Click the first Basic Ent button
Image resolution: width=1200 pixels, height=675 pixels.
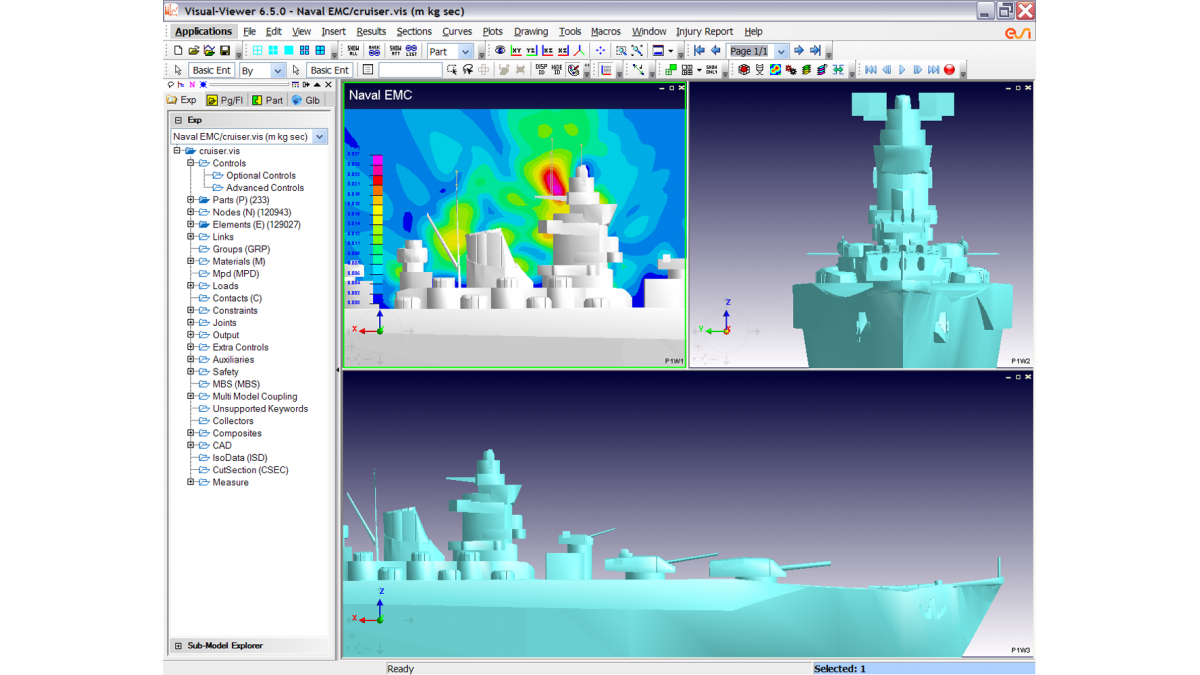[x=212, y=71]
